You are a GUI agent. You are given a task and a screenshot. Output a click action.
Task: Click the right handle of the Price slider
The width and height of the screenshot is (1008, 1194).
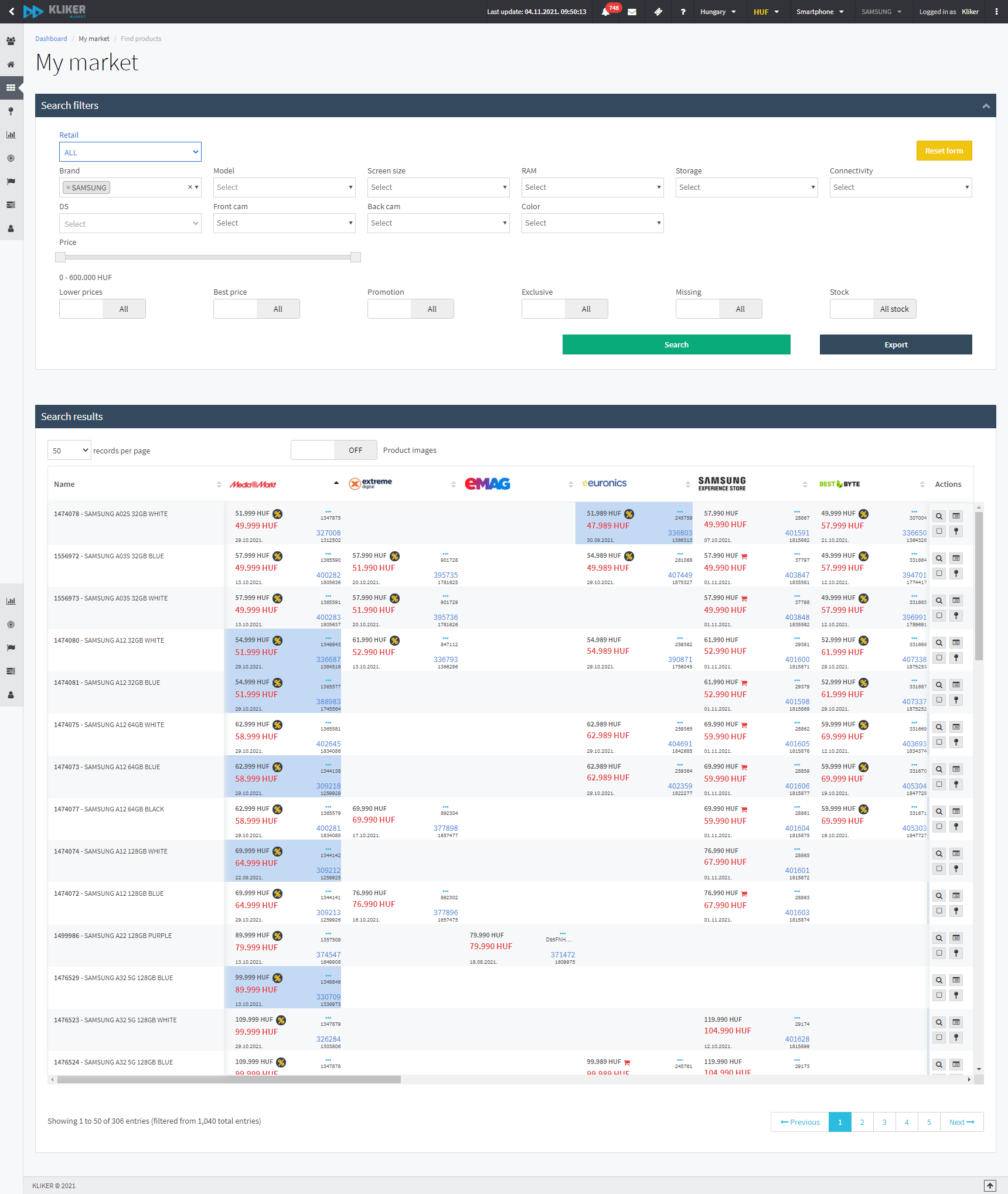click(x=356, y=257)
